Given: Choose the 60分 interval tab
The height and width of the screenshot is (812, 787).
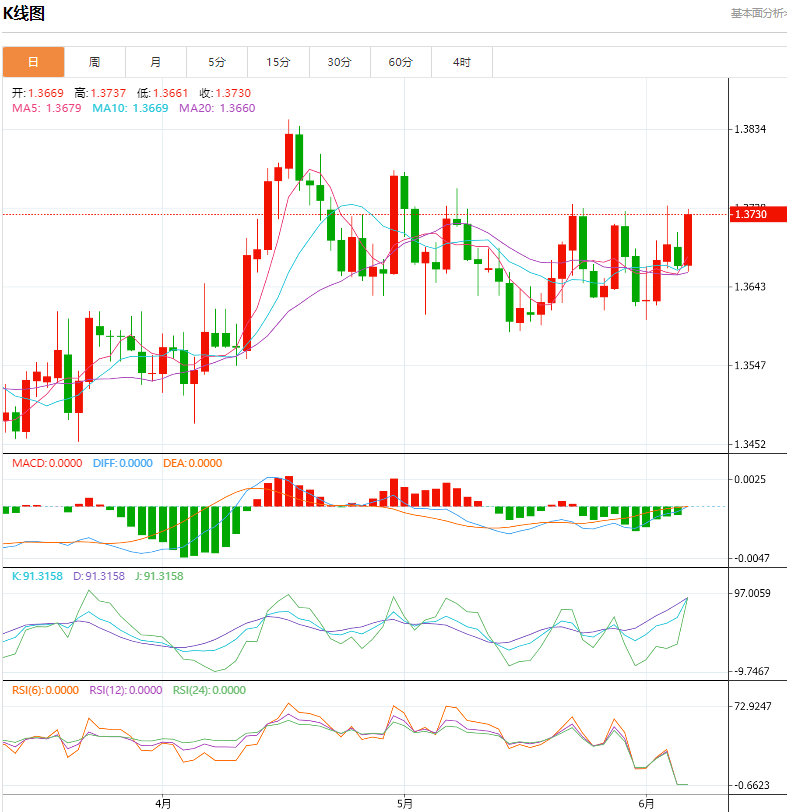Looking at the screenshot, I should point(401,62).
